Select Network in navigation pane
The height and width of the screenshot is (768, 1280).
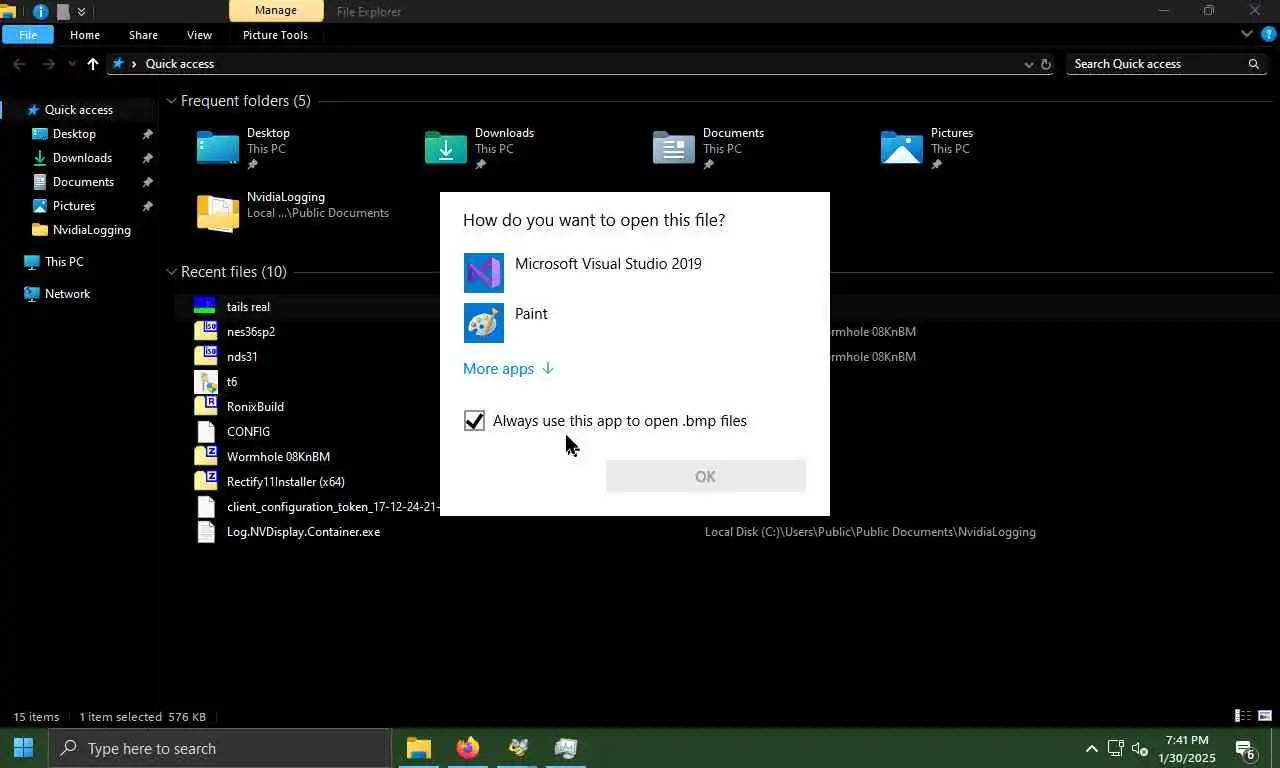[x=67, y=294]
